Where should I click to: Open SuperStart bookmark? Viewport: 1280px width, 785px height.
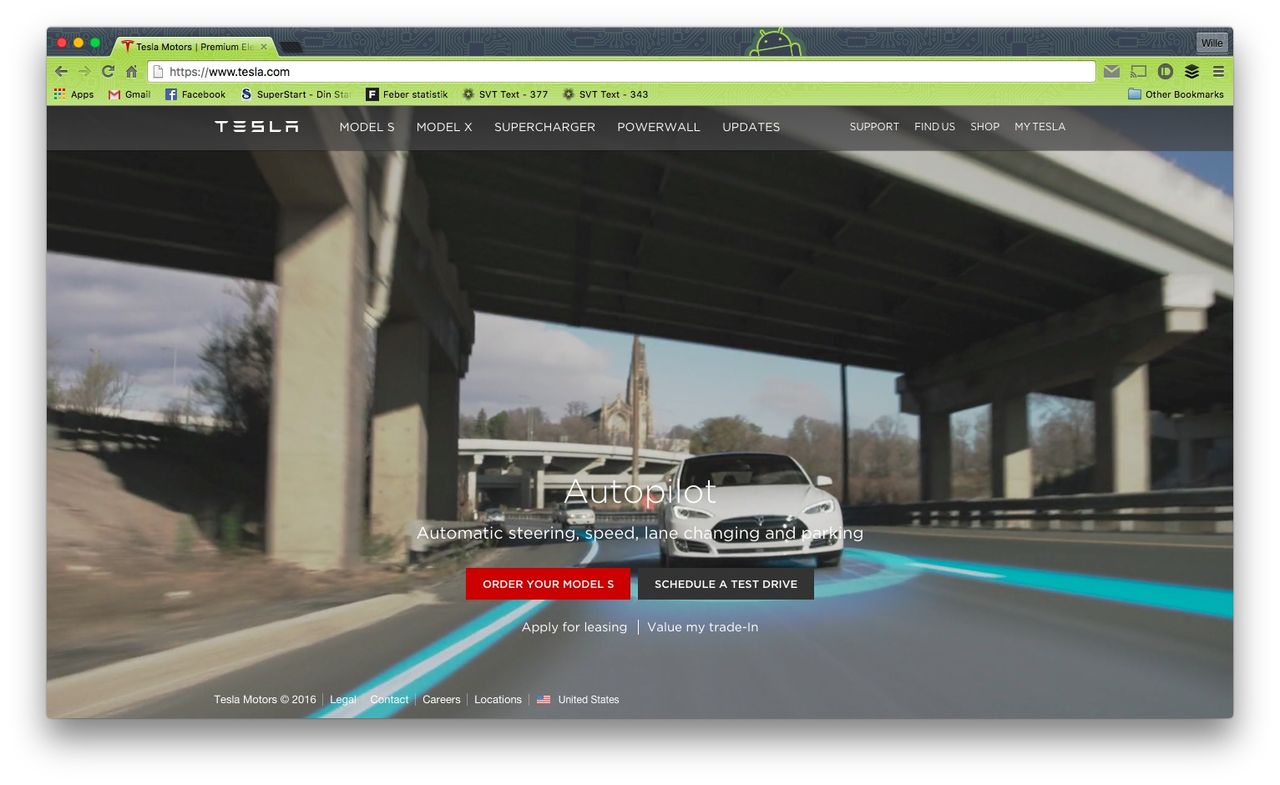[x=295, y=94]
